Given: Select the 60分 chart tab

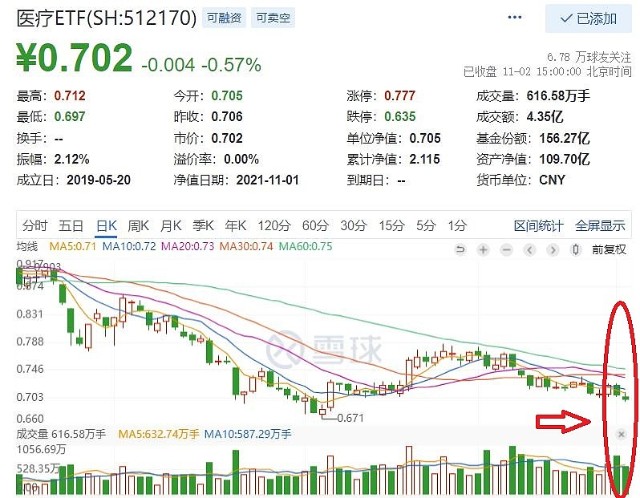Looking at the screenshot, I should click(315, 225).
